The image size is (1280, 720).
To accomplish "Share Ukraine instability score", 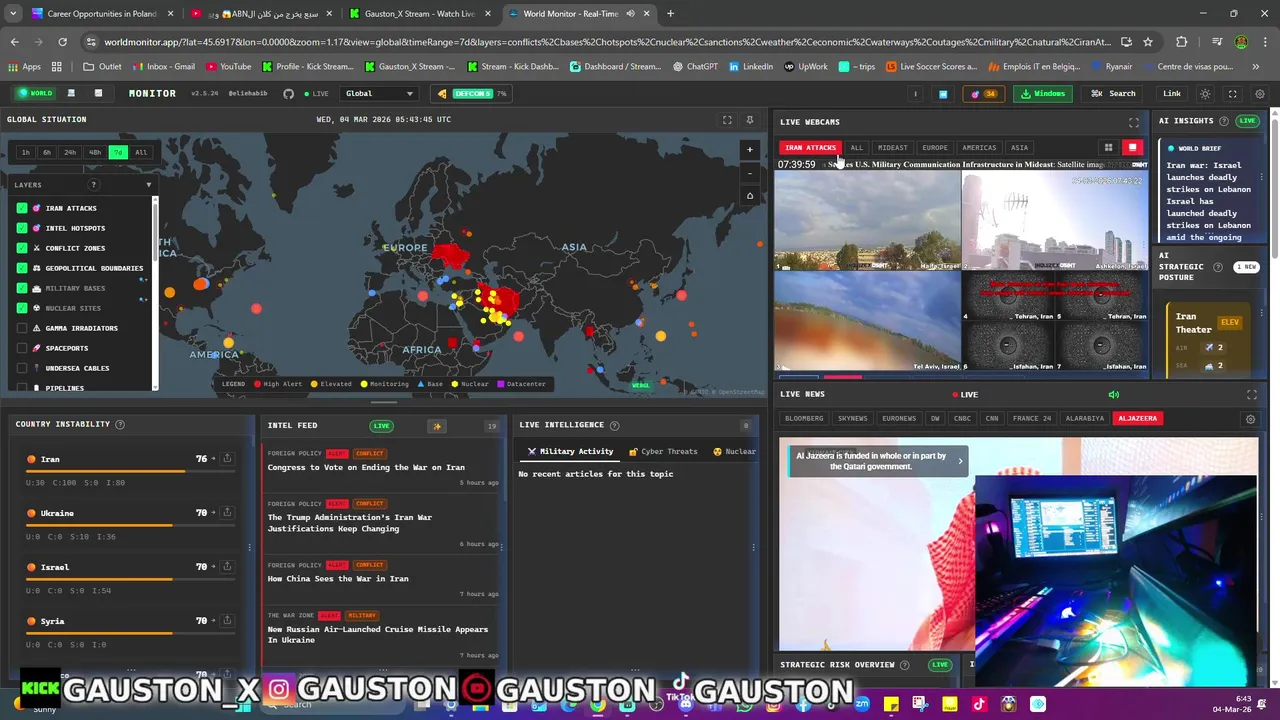I will pos(227,513).
